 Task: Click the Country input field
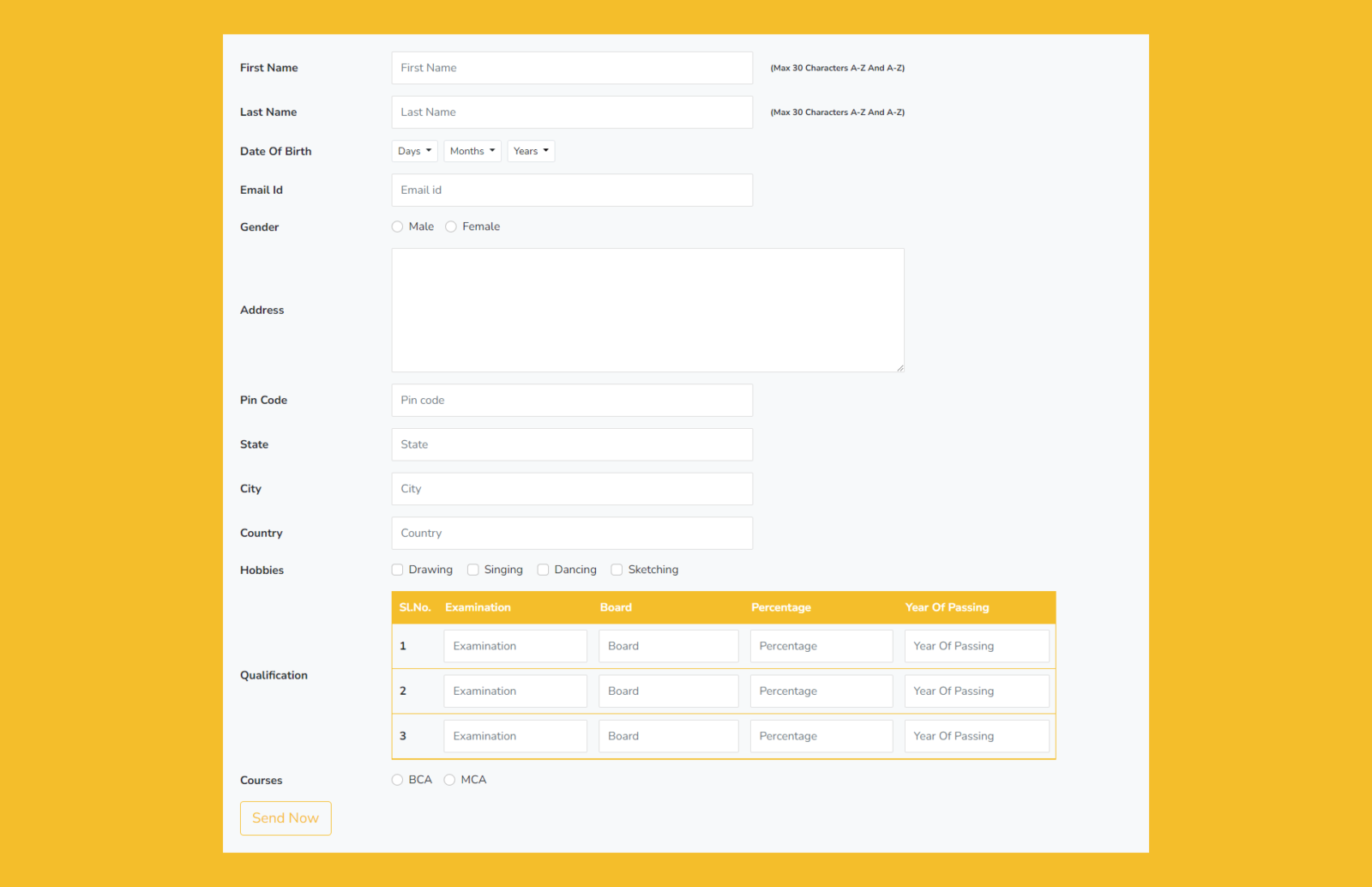point(572,534)
